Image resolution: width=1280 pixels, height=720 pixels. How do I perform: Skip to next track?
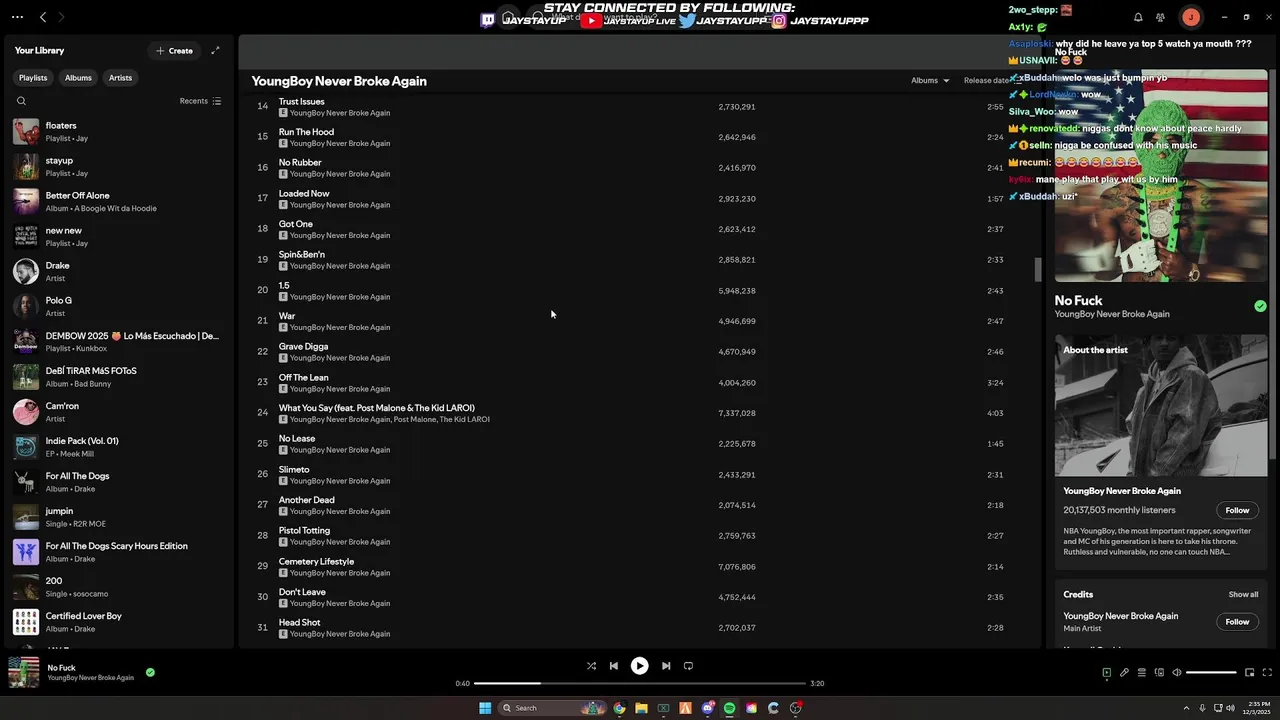pos(666,666)
